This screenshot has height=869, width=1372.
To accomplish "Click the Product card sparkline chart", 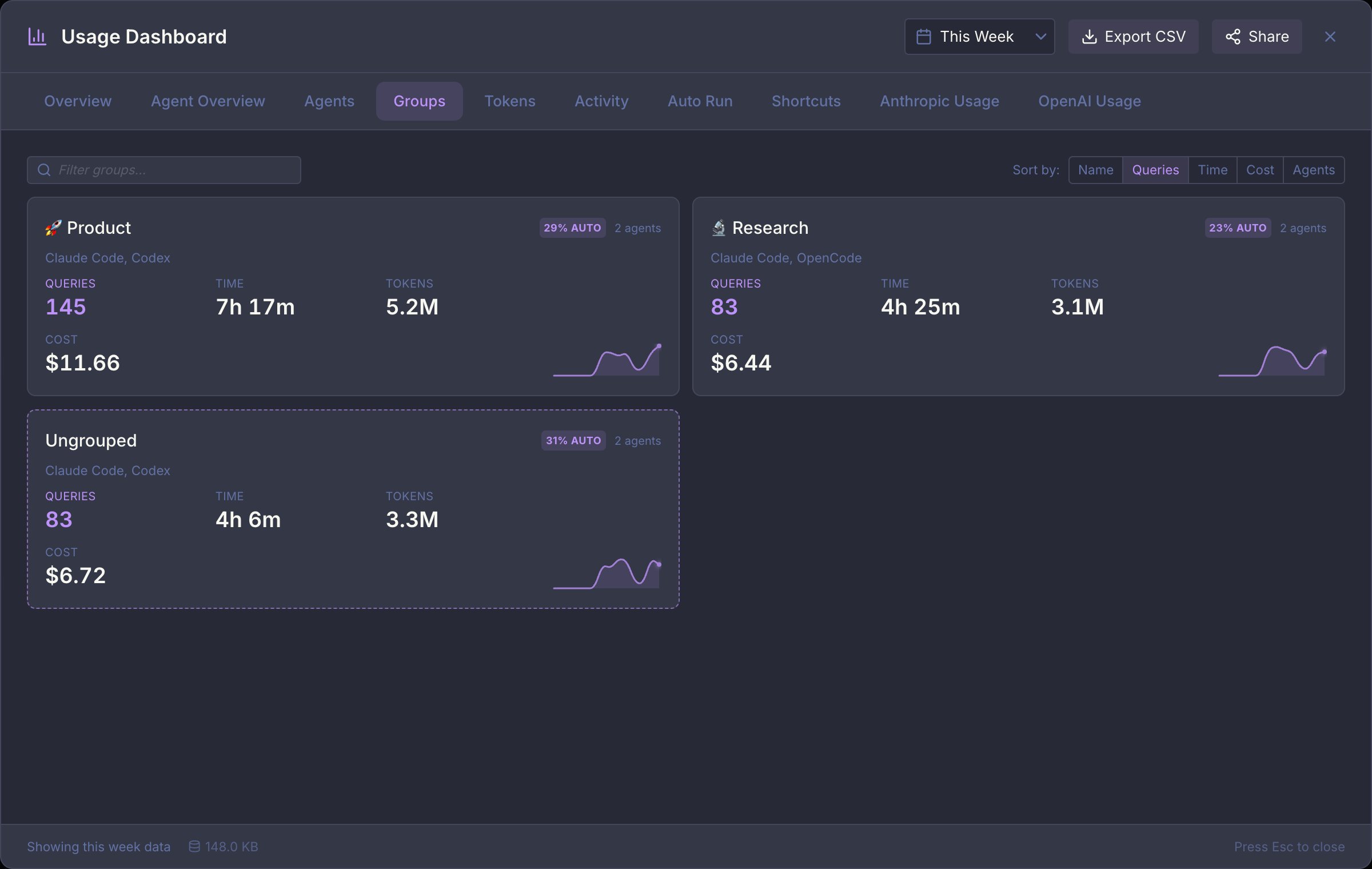I will (607, 360).
